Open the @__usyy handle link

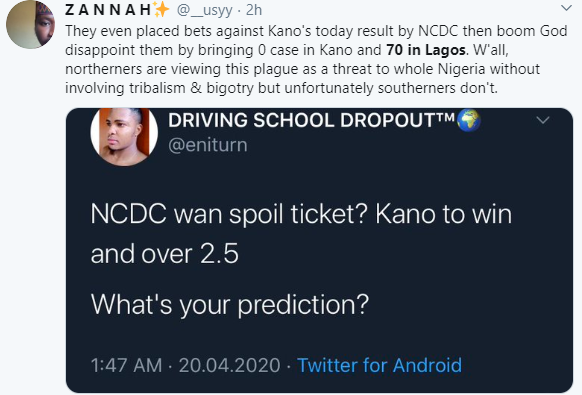(205, 10)
